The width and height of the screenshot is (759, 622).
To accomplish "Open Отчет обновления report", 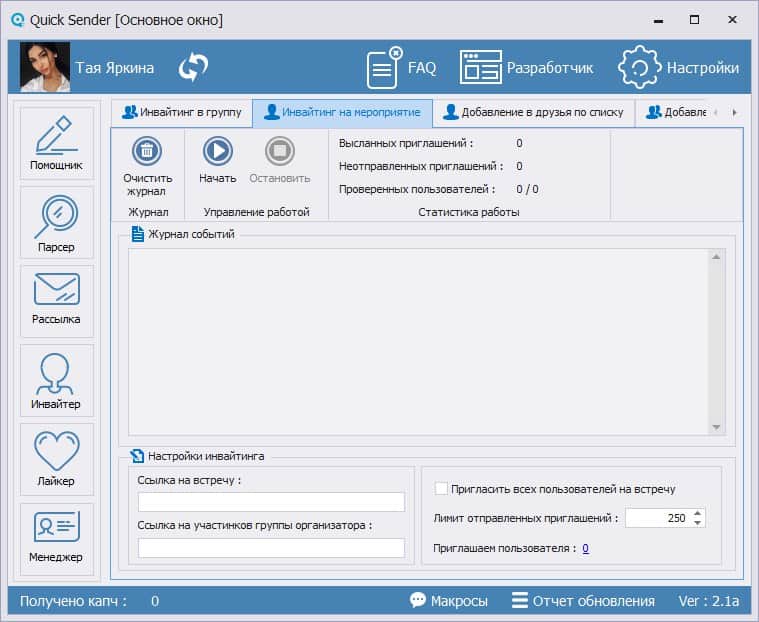I will (583, 601).
